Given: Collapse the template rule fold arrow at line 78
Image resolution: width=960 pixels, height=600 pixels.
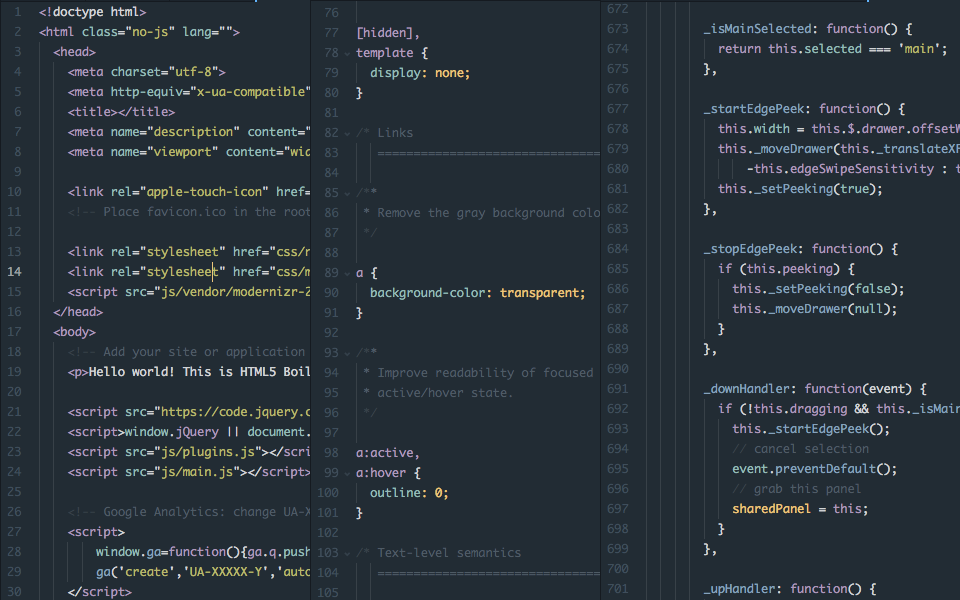Looking at the screenshot, I should tap(347, 53).
